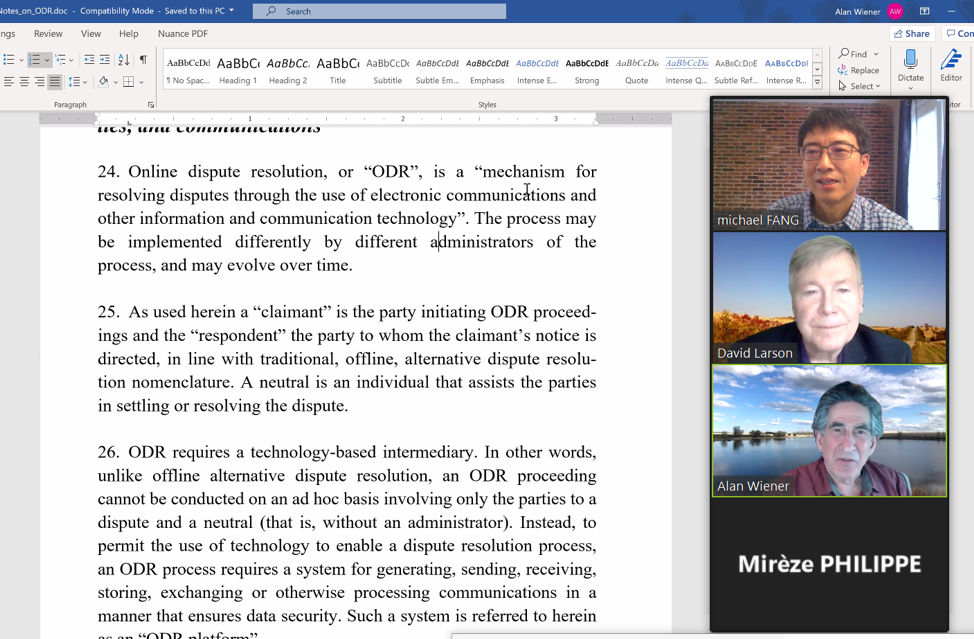Toggle numbered list formatting
The width and height of the screenshot is (974, 639).
35,60
